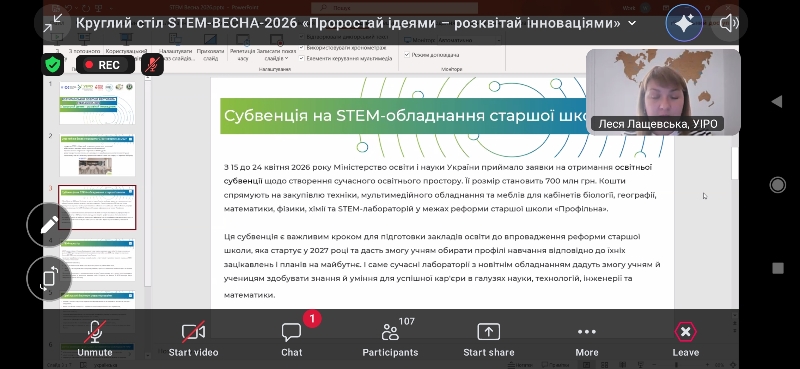Toggle the speaker audio output icon
The image size is (800, 369).
(x=729, y=23)
